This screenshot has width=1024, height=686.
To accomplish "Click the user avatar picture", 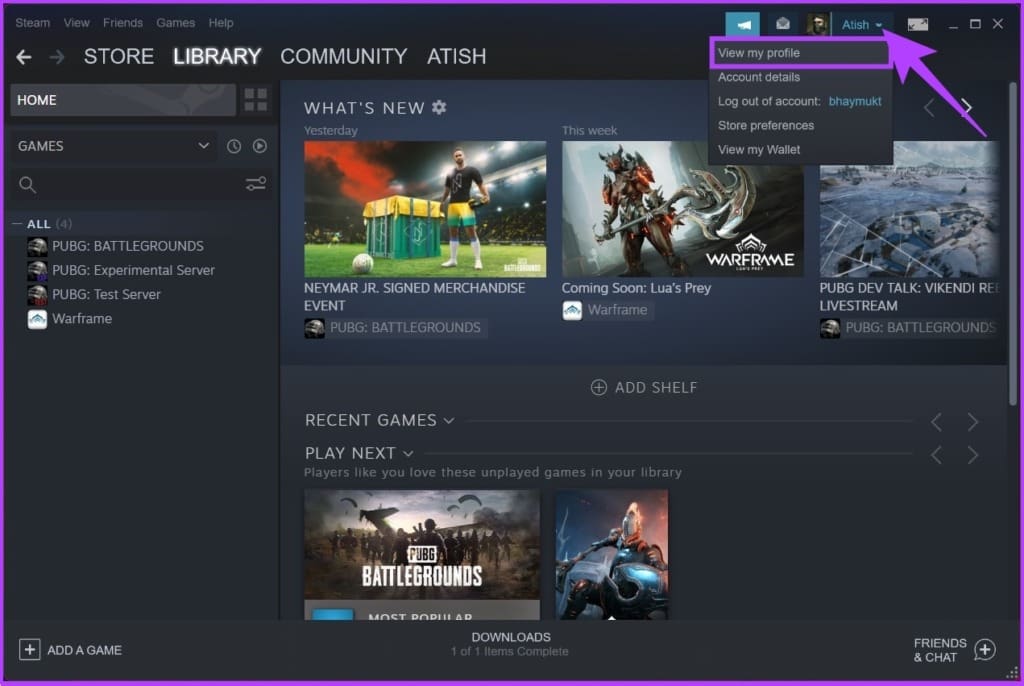I will pos(818,25).
